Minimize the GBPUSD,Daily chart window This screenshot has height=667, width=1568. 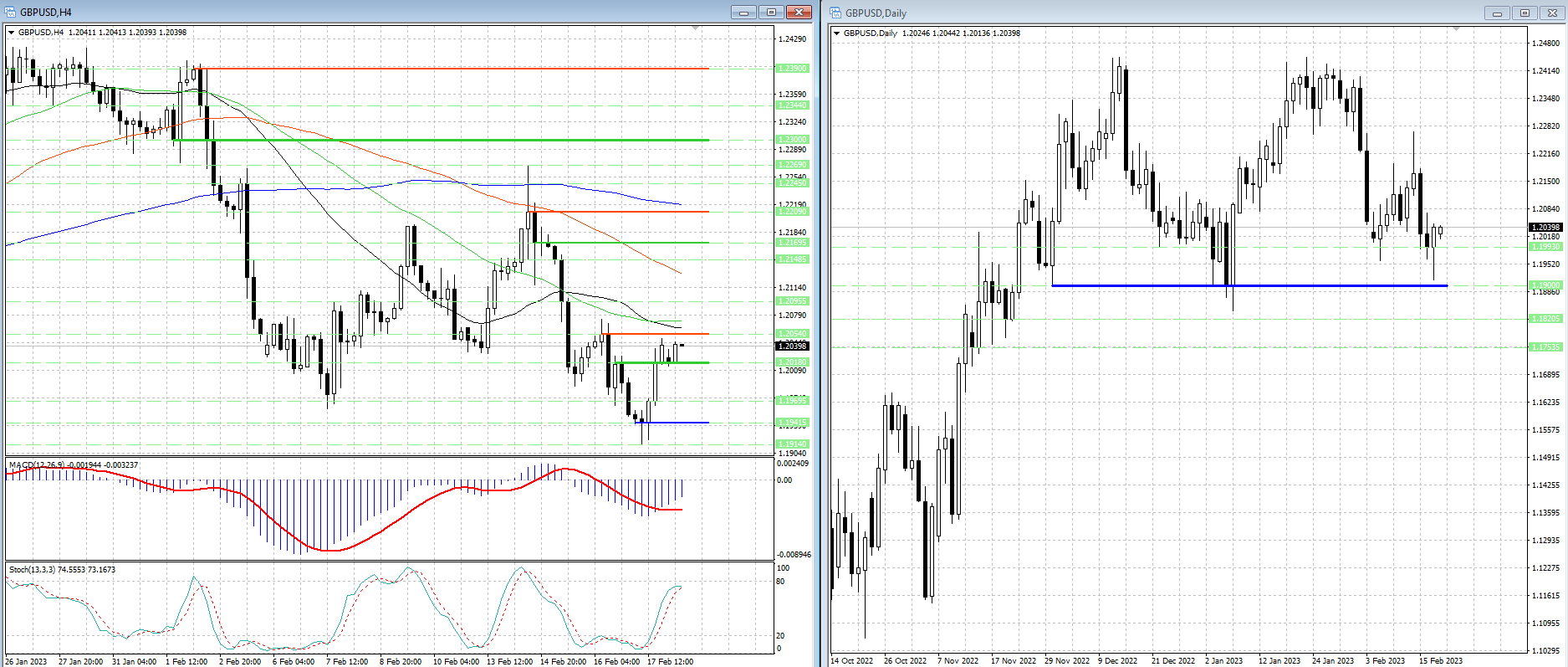coord(1497,13)
